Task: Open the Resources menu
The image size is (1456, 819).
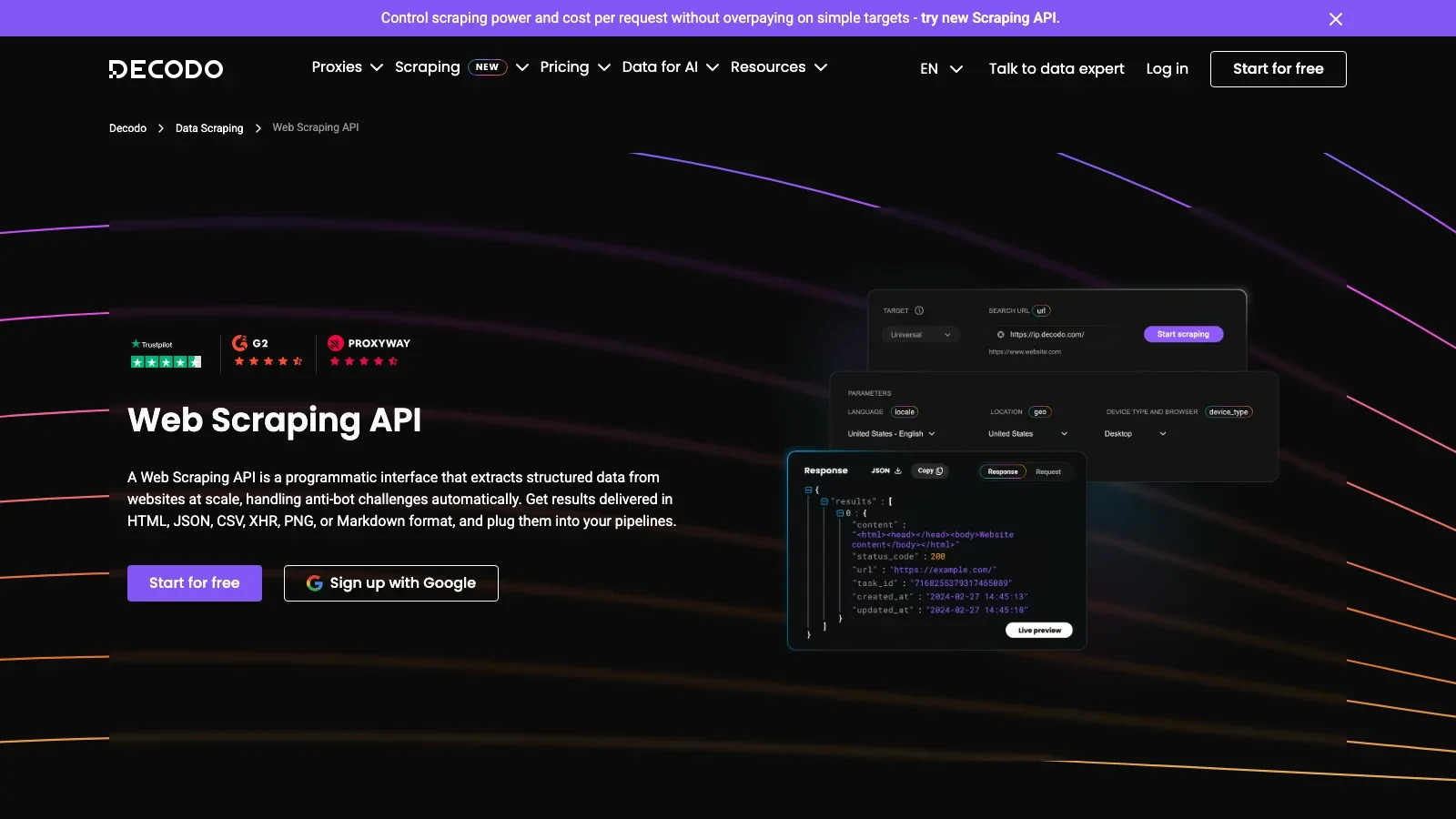Action: pos(768,67)
